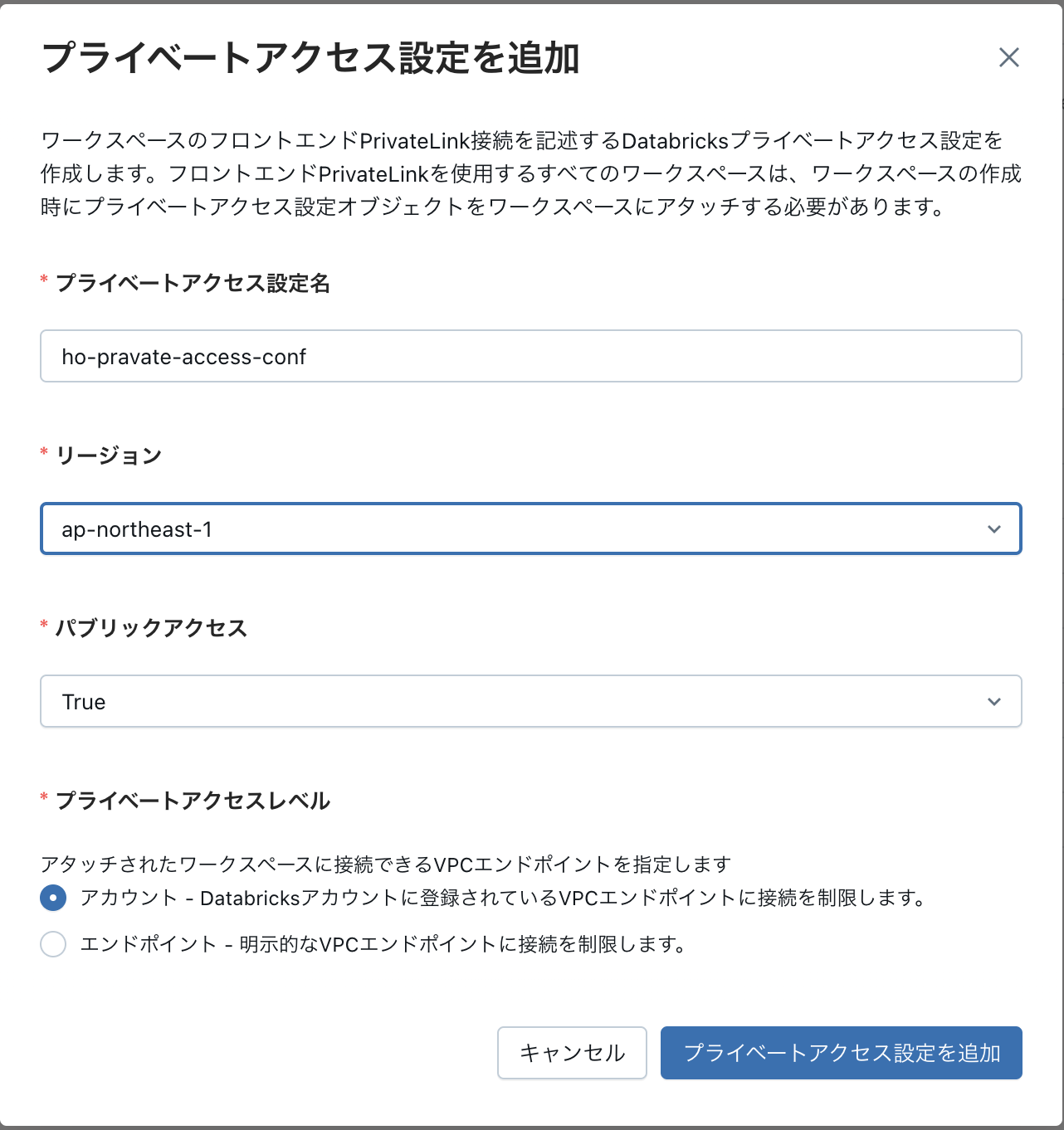
Task: Click the VPCエンドポイントを指定します helper text
Action: (385, 865)
